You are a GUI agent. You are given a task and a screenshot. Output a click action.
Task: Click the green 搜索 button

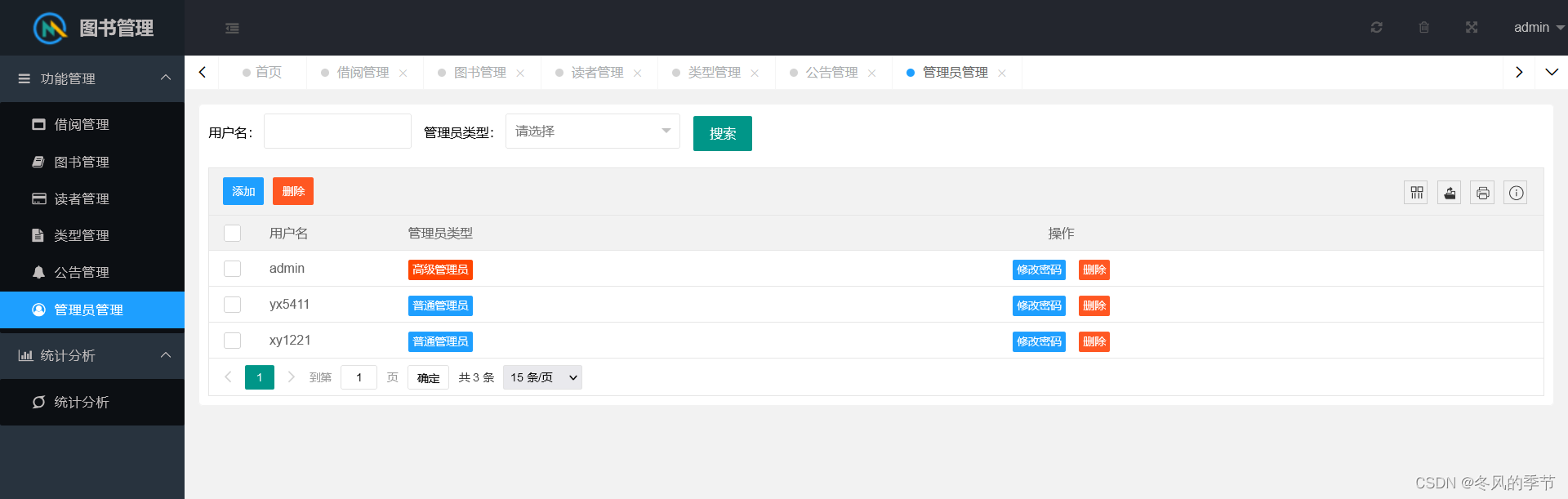723,133
